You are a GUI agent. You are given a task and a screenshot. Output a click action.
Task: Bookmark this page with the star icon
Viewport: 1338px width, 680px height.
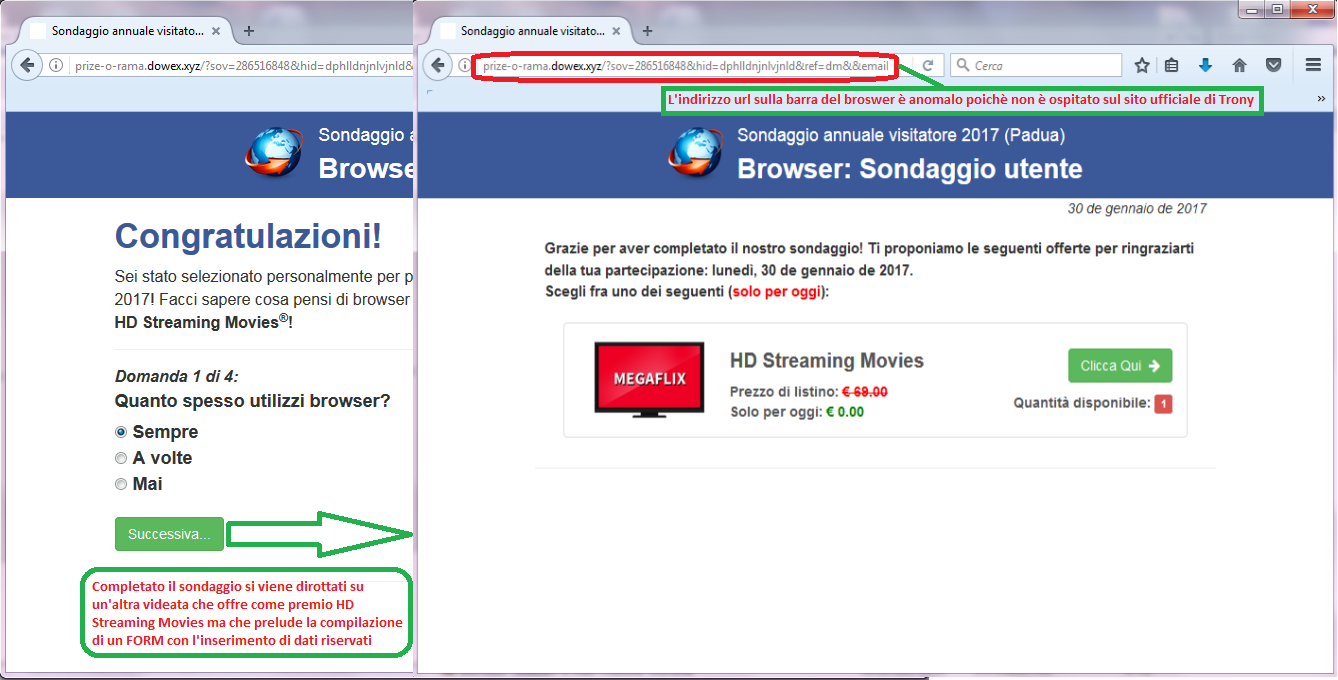click(1142, 65)
